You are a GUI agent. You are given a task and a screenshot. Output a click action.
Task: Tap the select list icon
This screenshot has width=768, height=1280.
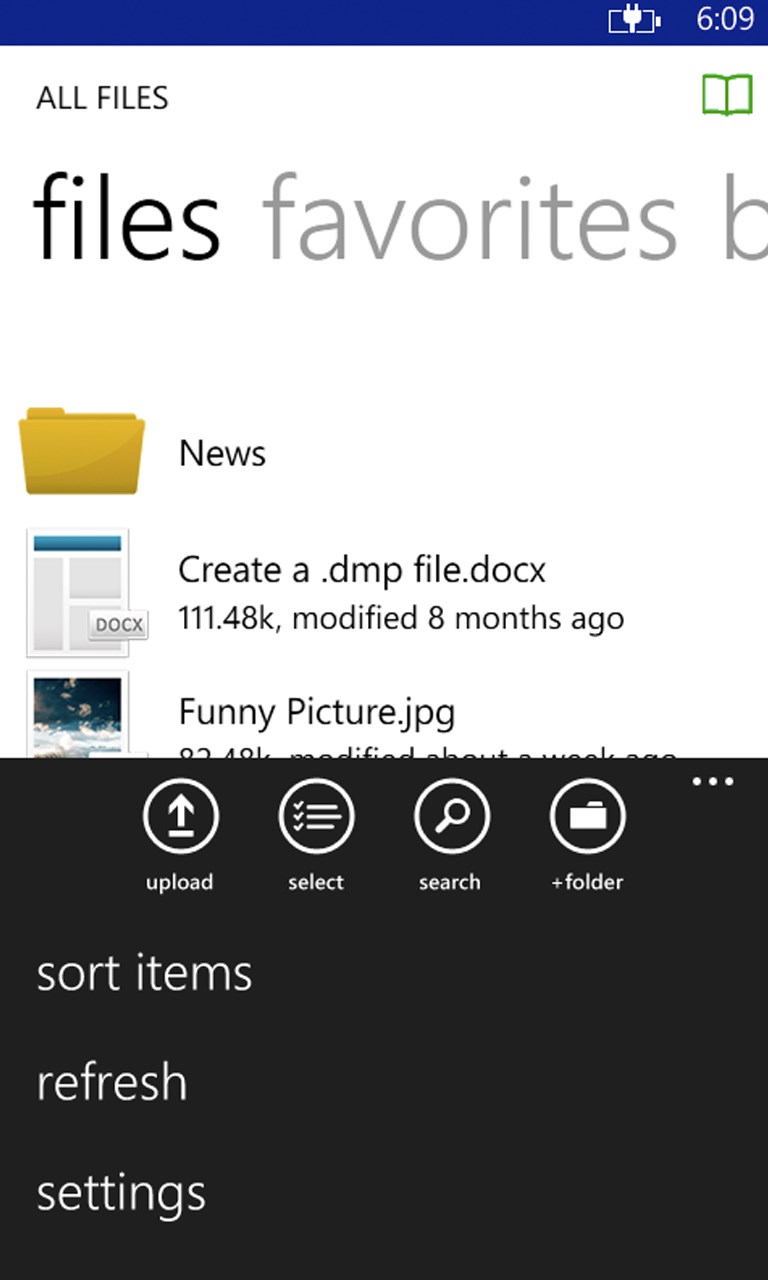tap(316, 816)
